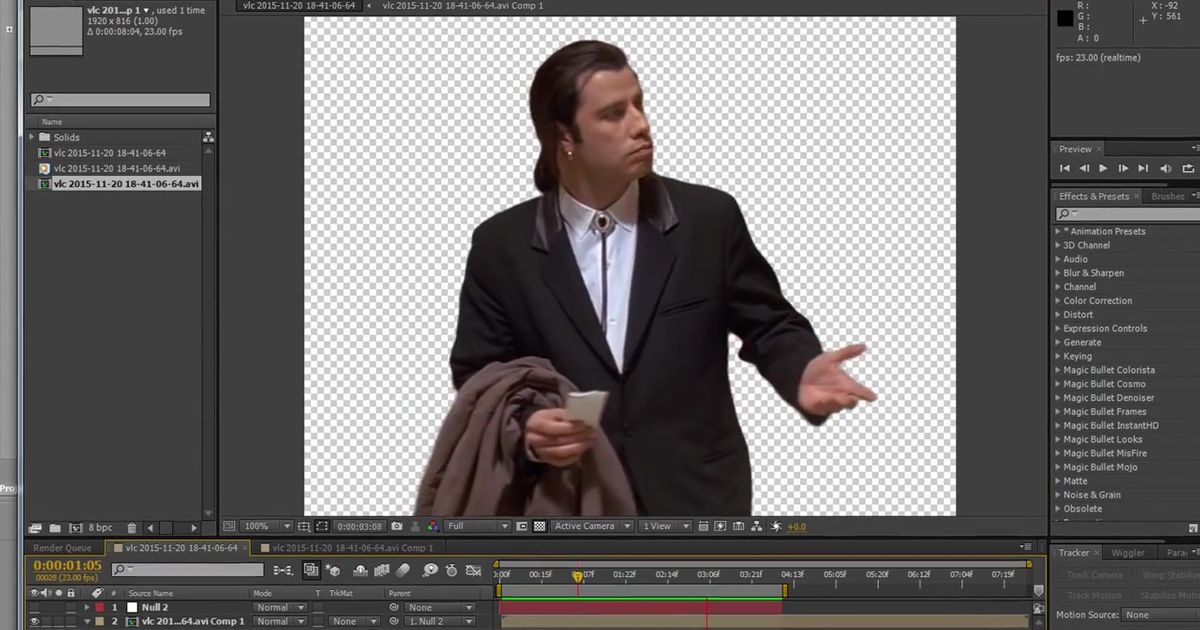Toggle transparency grid in composition viewer
This screenshot has width=1200, height=630.
(538, 526)
